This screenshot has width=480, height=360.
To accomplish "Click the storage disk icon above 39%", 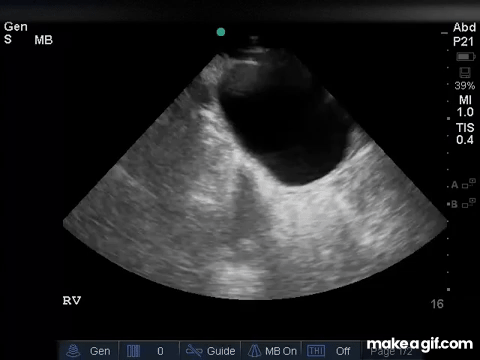I will pos(465,73).
